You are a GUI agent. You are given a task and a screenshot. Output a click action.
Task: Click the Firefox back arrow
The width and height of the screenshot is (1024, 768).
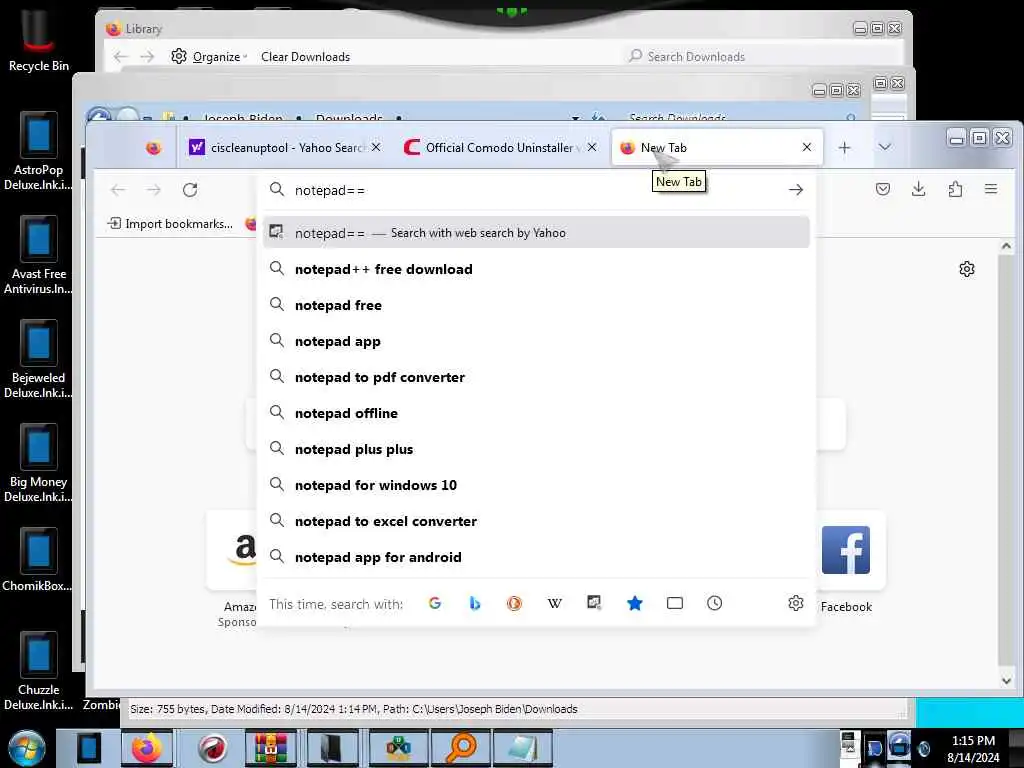click(118, 190)
